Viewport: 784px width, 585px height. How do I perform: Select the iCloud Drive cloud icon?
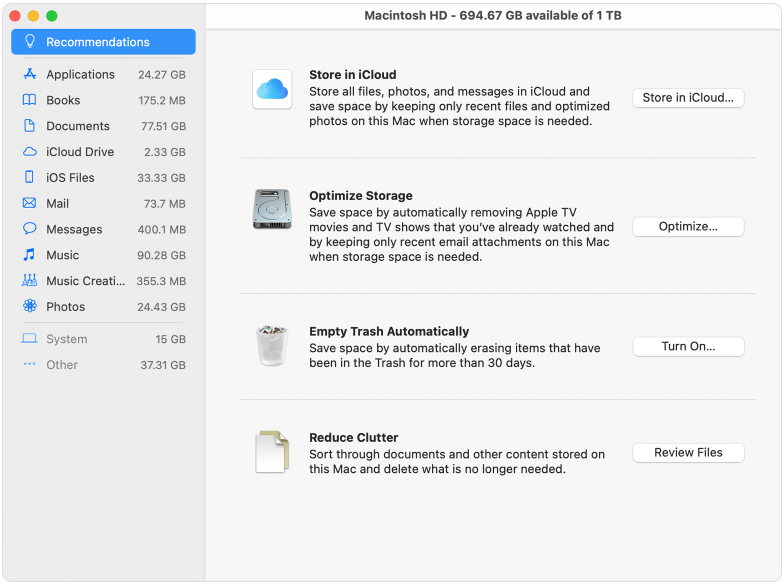[x=29, y=152]
